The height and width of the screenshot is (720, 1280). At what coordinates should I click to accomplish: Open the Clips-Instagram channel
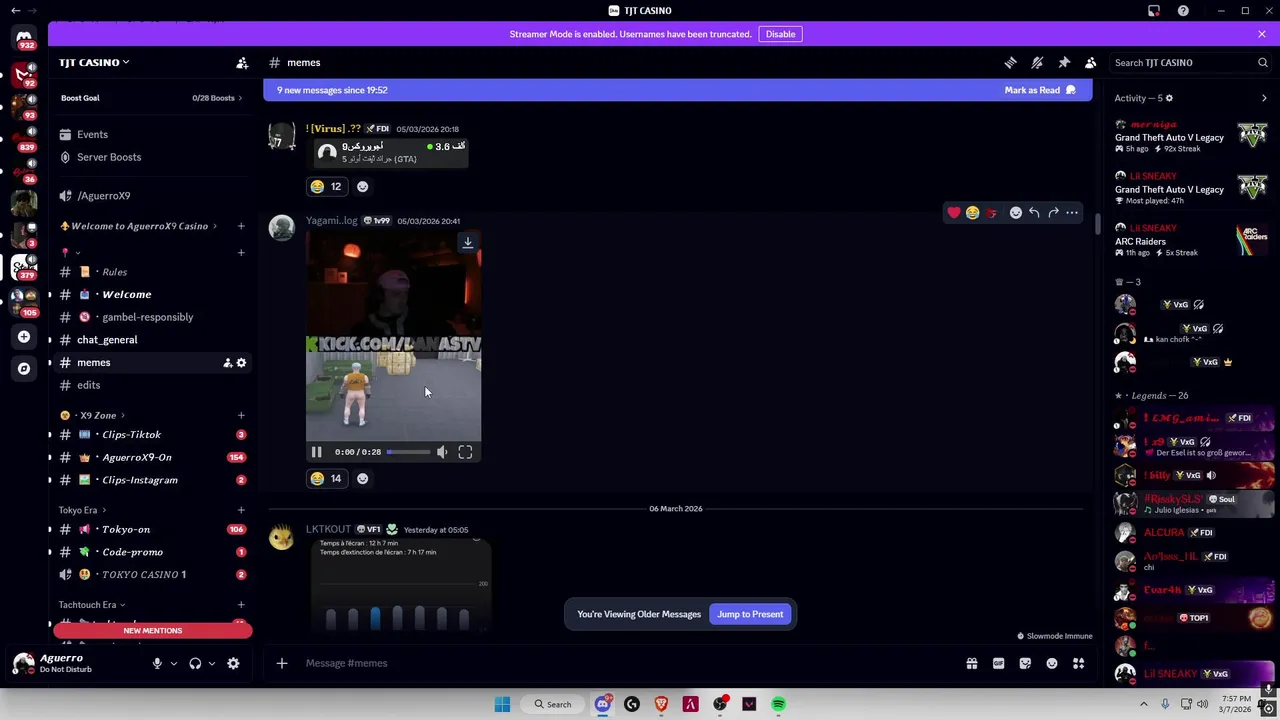click(139, 480)
